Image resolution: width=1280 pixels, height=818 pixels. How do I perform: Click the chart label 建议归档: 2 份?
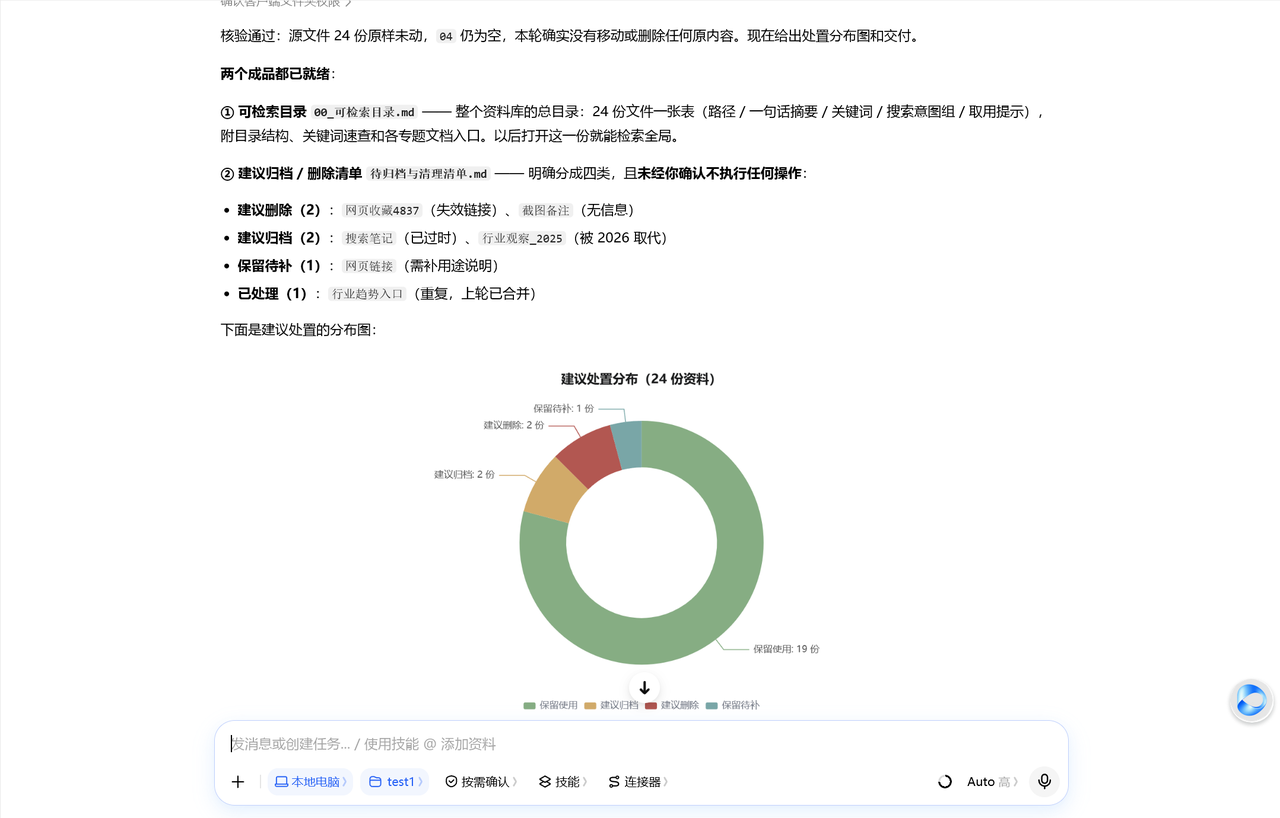tap(464, 474)
